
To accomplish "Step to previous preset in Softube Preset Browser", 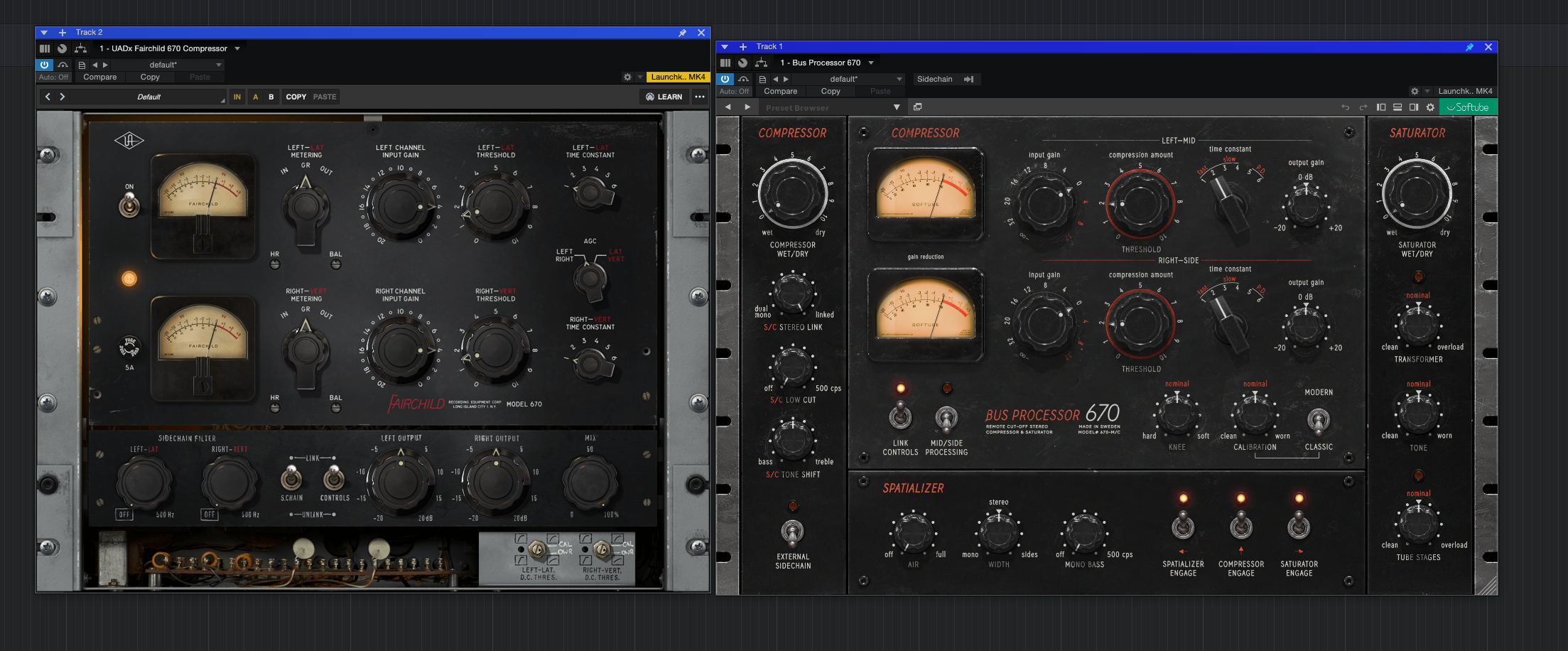I will click(728, 107).
